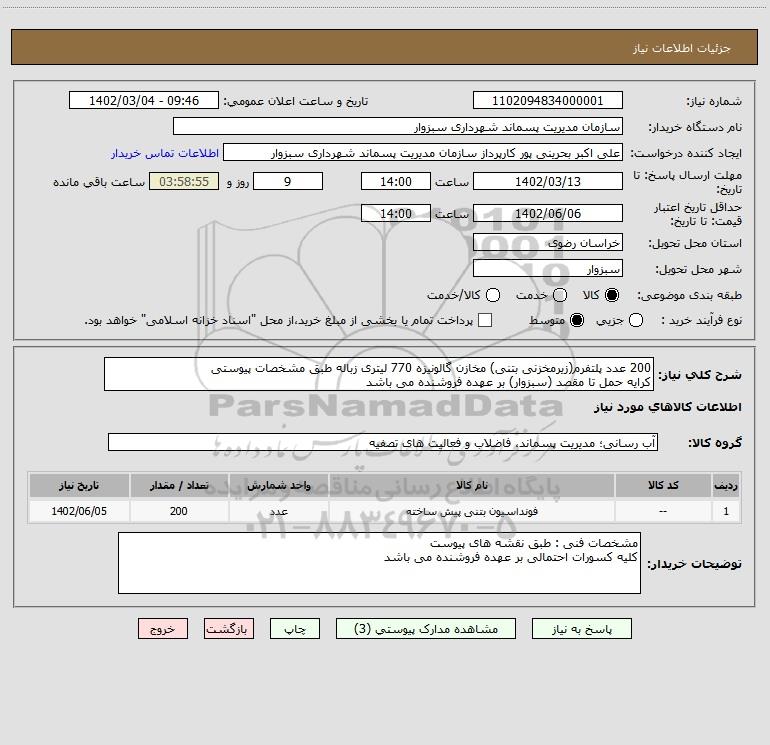Click the need date cell 1402/06/05

point(79,511)
